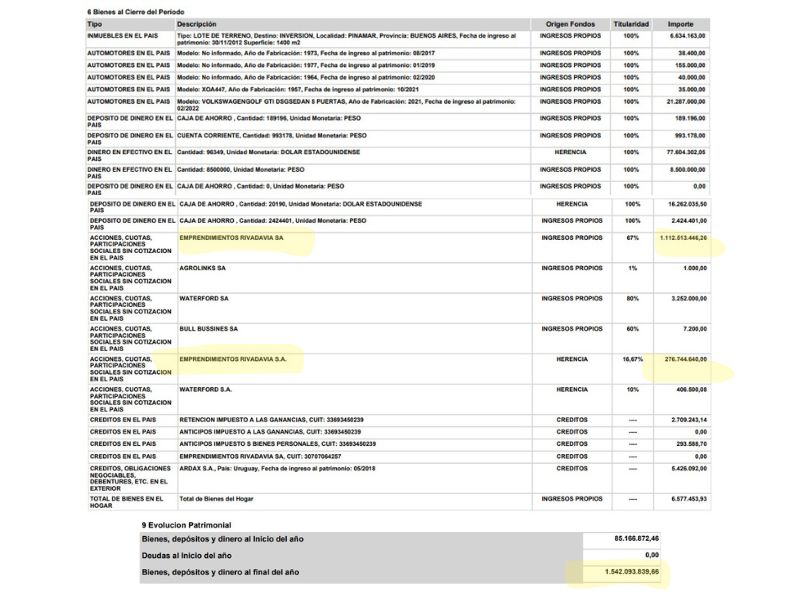Click the amount "38.400,00"
The width and height of the screenshot is (800, 600).
coord(692,53)
